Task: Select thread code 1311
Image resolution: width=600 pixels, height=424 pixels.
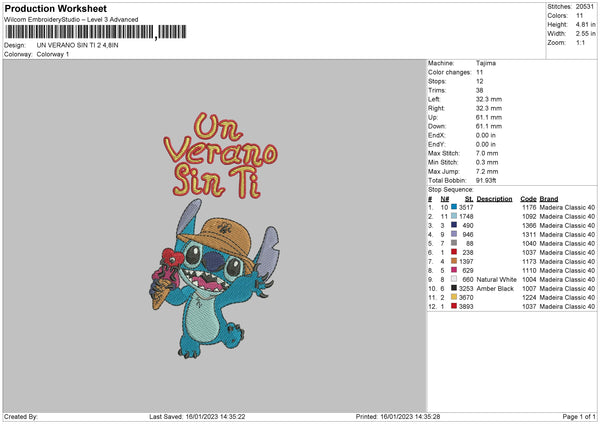Action: 529,235
